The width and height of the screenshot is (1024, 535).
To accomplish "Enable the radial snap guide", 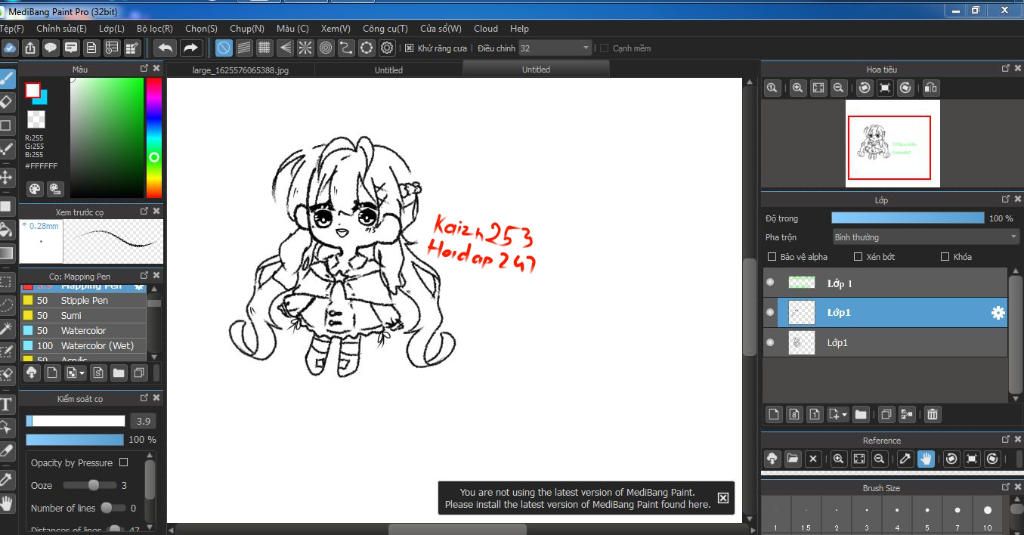I will click(x=305, y=48).
